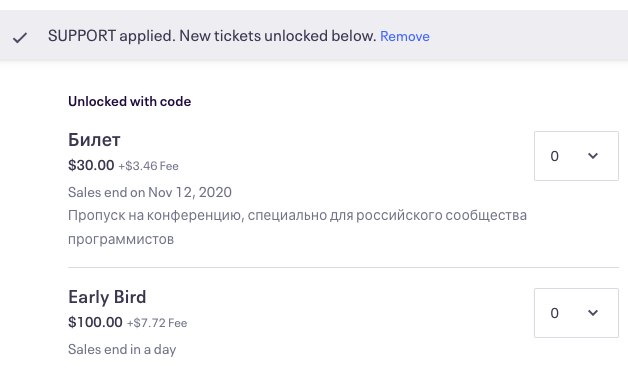The width and height of the screenshot is (628, 372).
Task: Click the gray promo code banner background
Action: [x=521, y=36]
